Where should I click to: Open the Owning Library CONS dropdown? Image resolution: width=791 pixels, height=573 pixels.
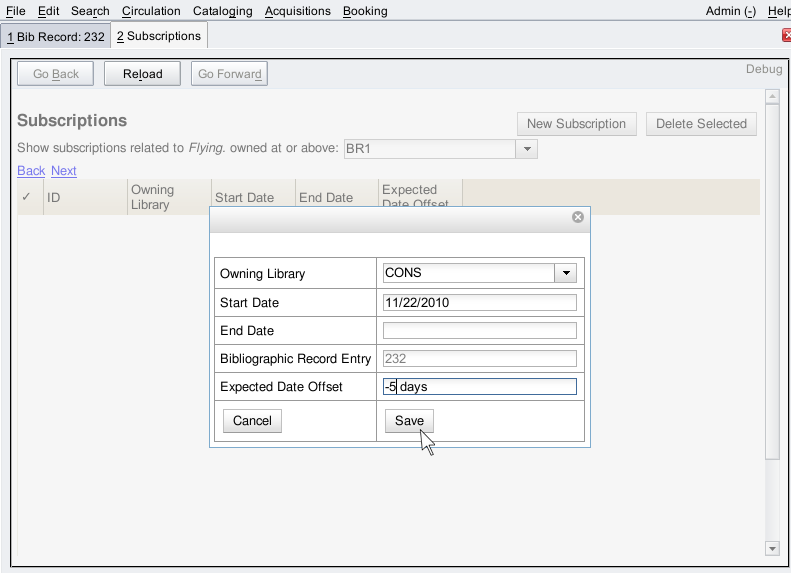pyautogui.click(x=566, y=273)
